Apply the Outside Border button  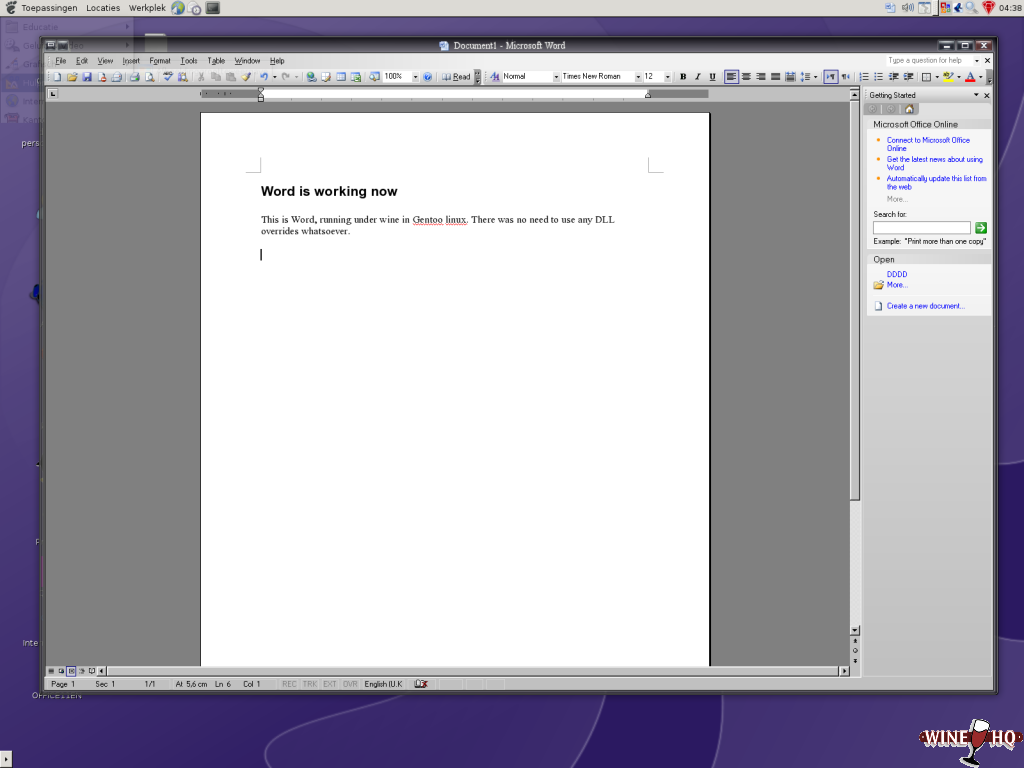926,77
